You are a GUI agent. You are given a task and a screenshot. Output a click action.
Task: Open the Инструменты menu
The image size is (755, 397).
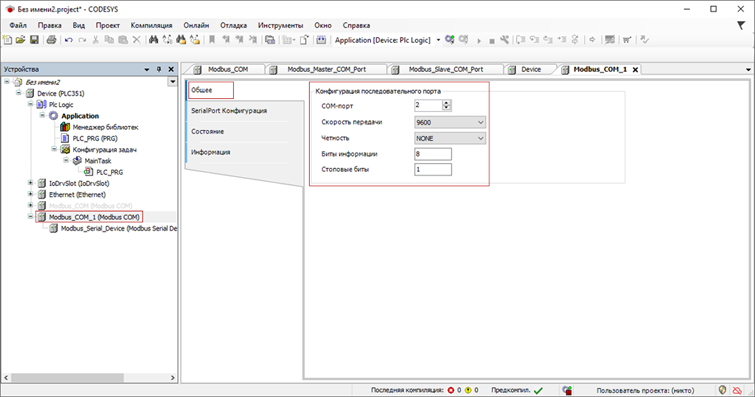coord(280,25)
